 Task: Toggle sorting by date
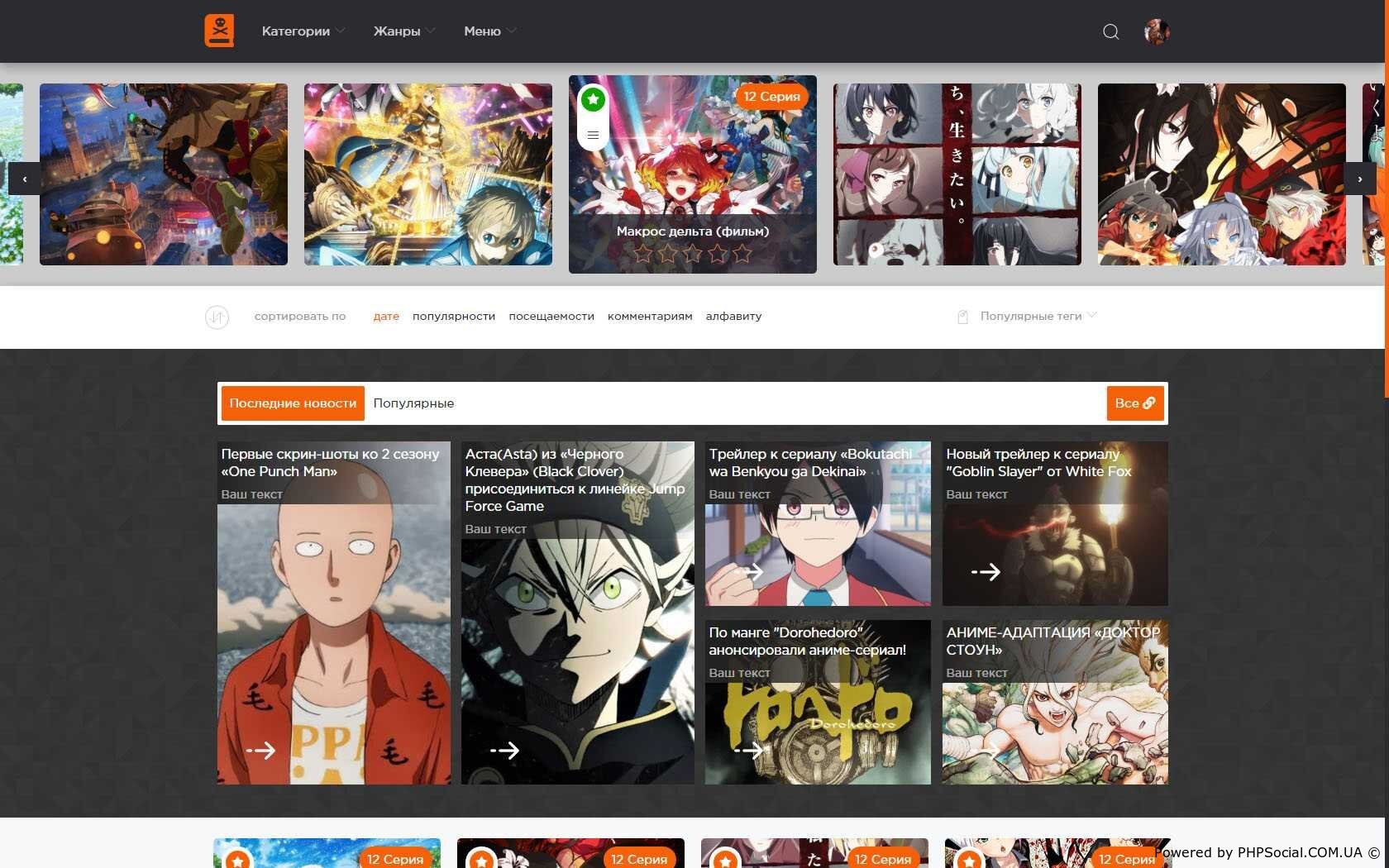coord(386,317)
